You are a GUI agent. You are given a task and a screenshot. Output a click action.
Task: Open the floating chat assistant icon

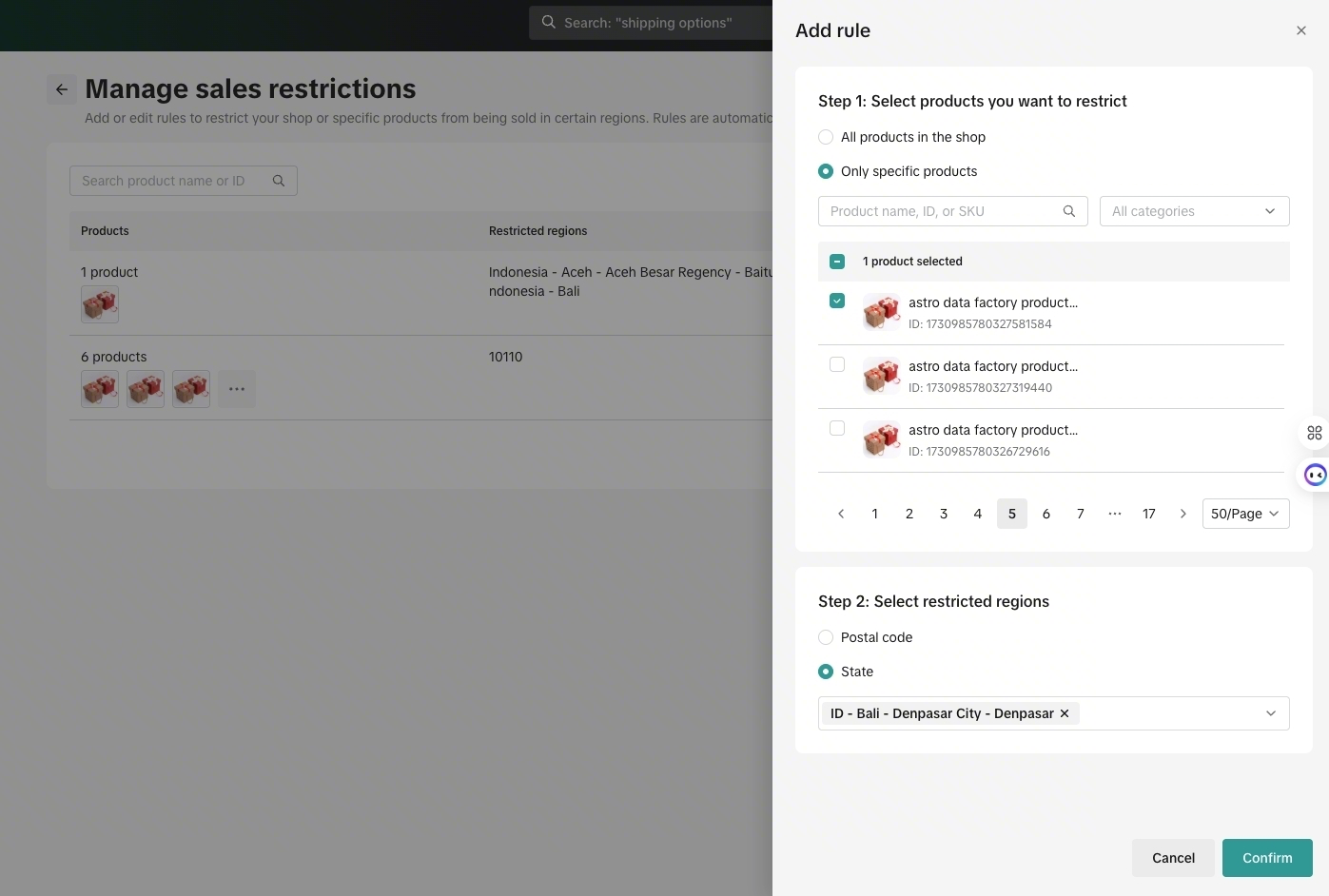point(1315,475)
